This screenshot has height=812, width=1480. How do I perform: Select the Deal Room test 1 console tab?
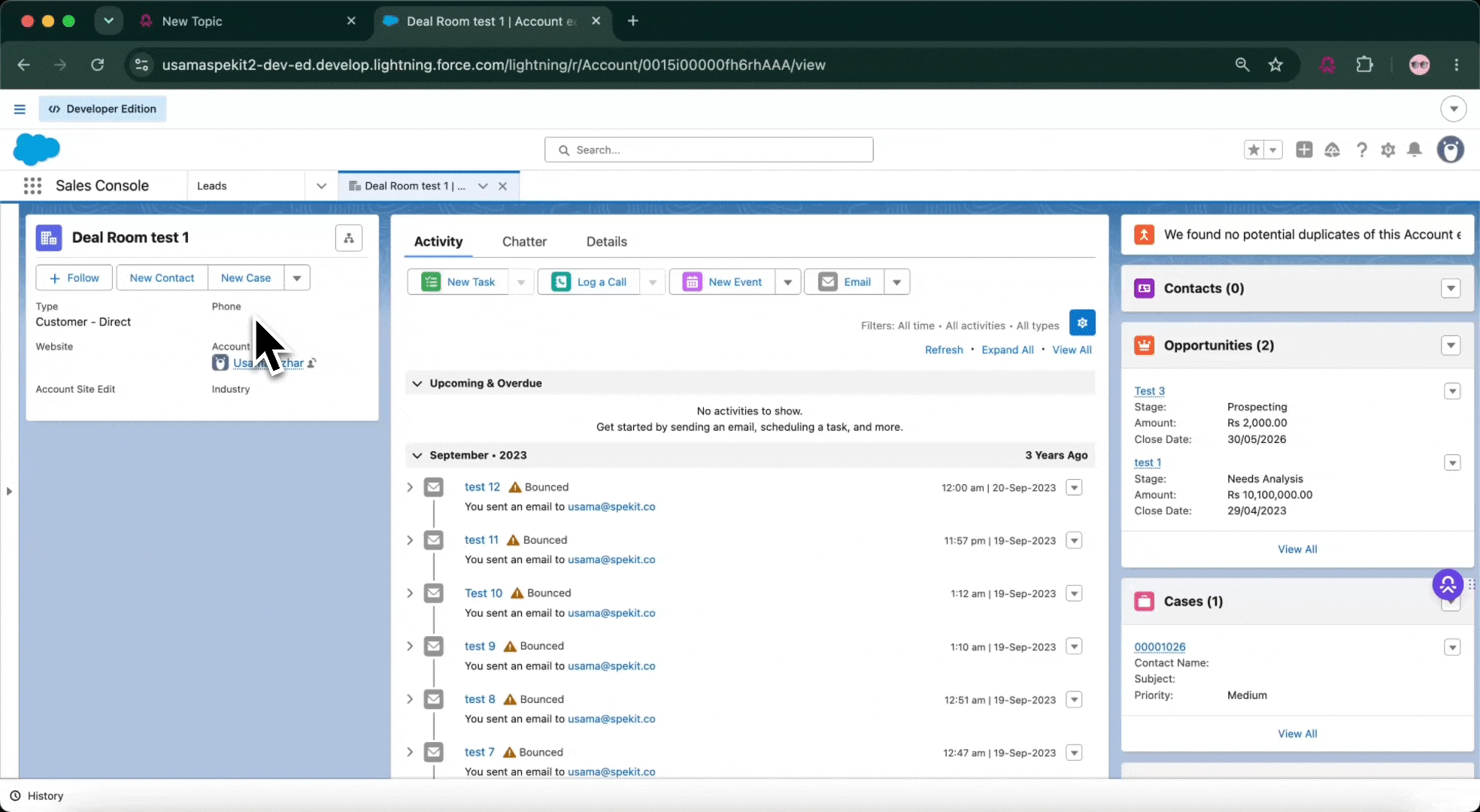[414, 186]
